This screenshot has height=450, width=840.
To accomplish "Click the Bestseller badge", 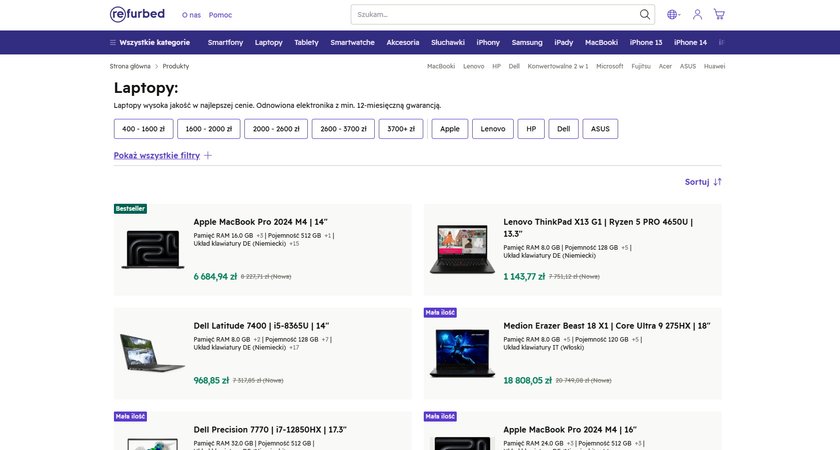I will pyautogui.click(x=130, y=208).
